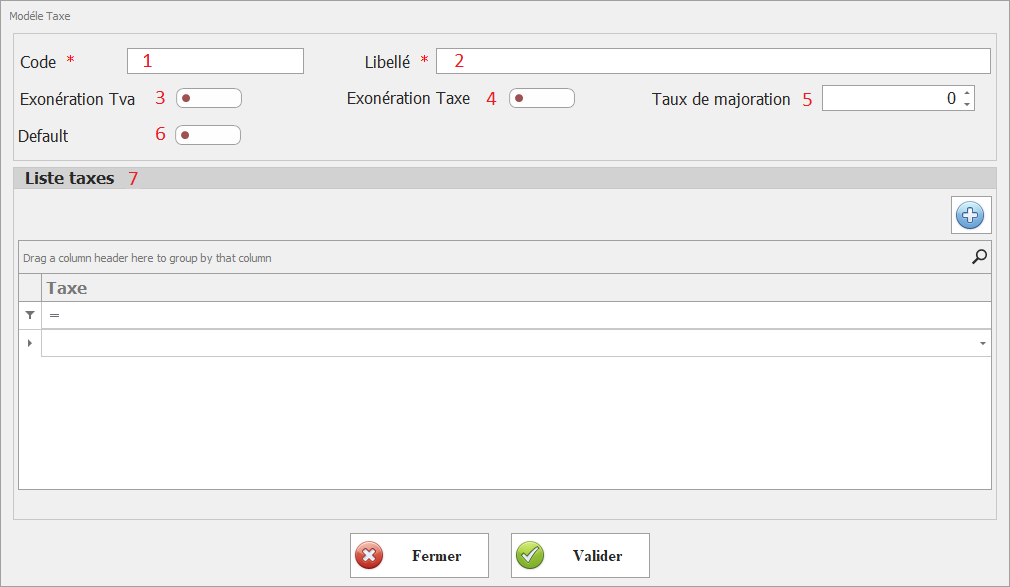The width and height of the screenshot is (1010, 587).
Task: Select the Taux de majoration value field
Action: click(x=890, y=98)
